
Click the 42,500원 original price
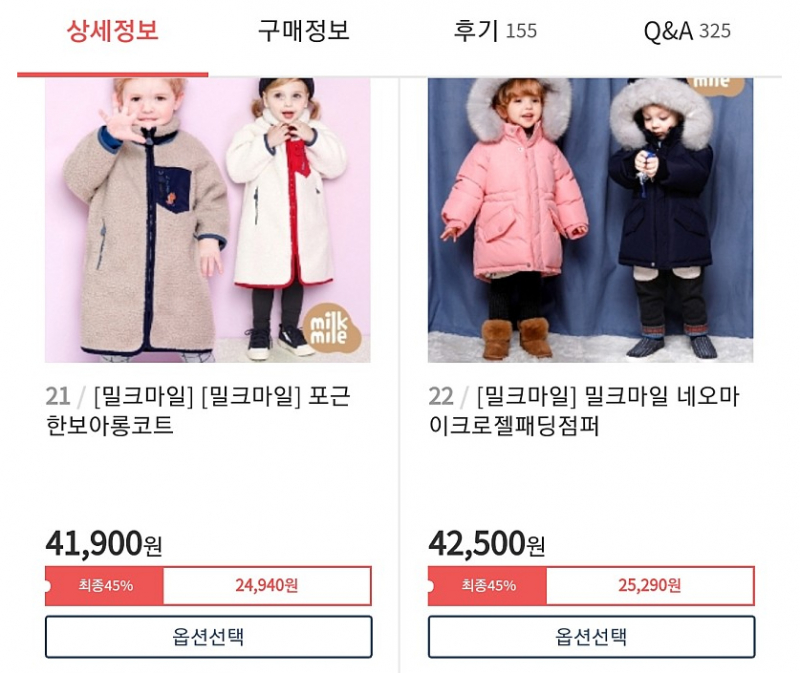pos(487,543)
